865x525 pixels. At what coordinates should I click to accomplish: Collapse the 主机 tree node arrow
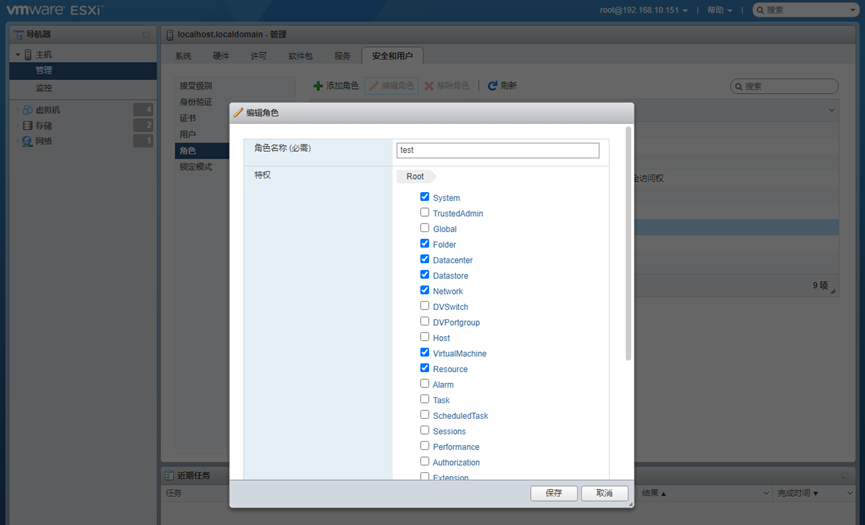point(18,55)
